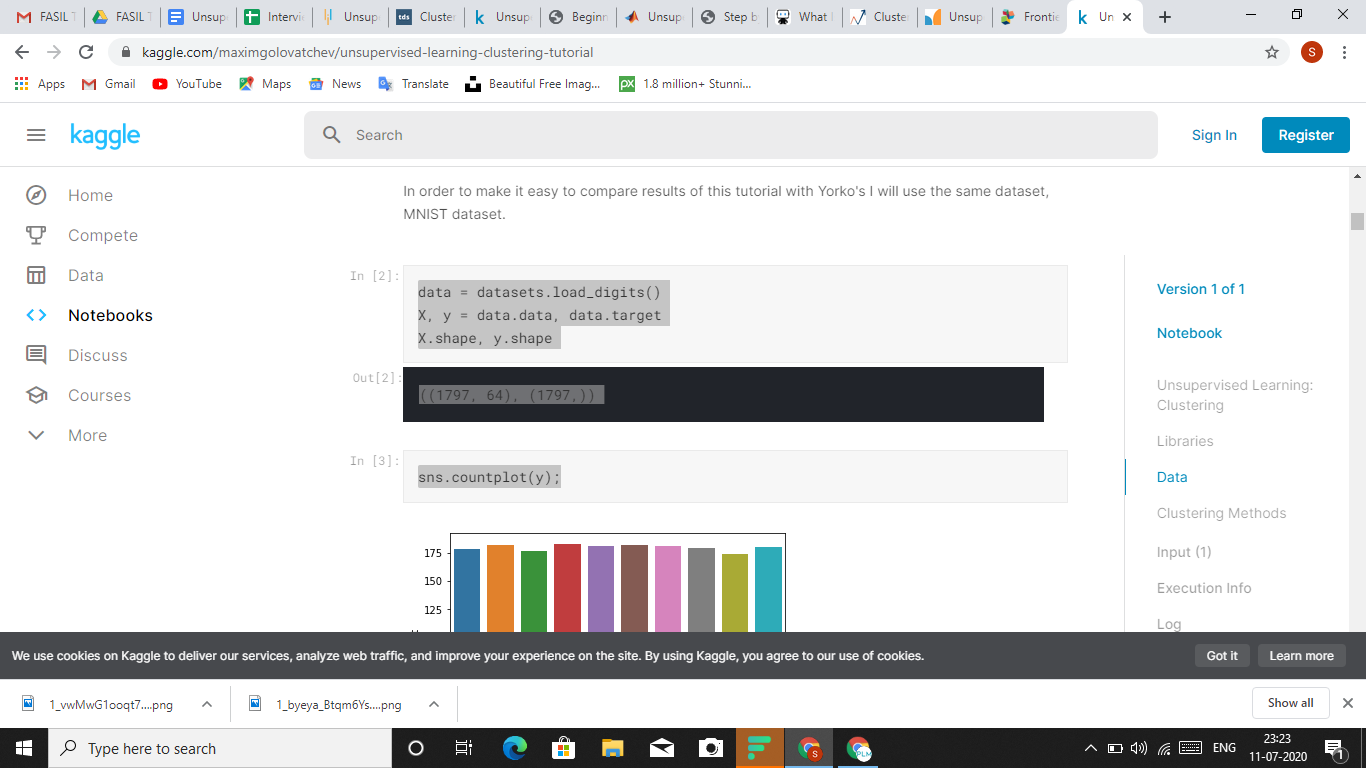
Task: Launch YouTube from the bookmarks bar
Action: click(x=186, y=84)
